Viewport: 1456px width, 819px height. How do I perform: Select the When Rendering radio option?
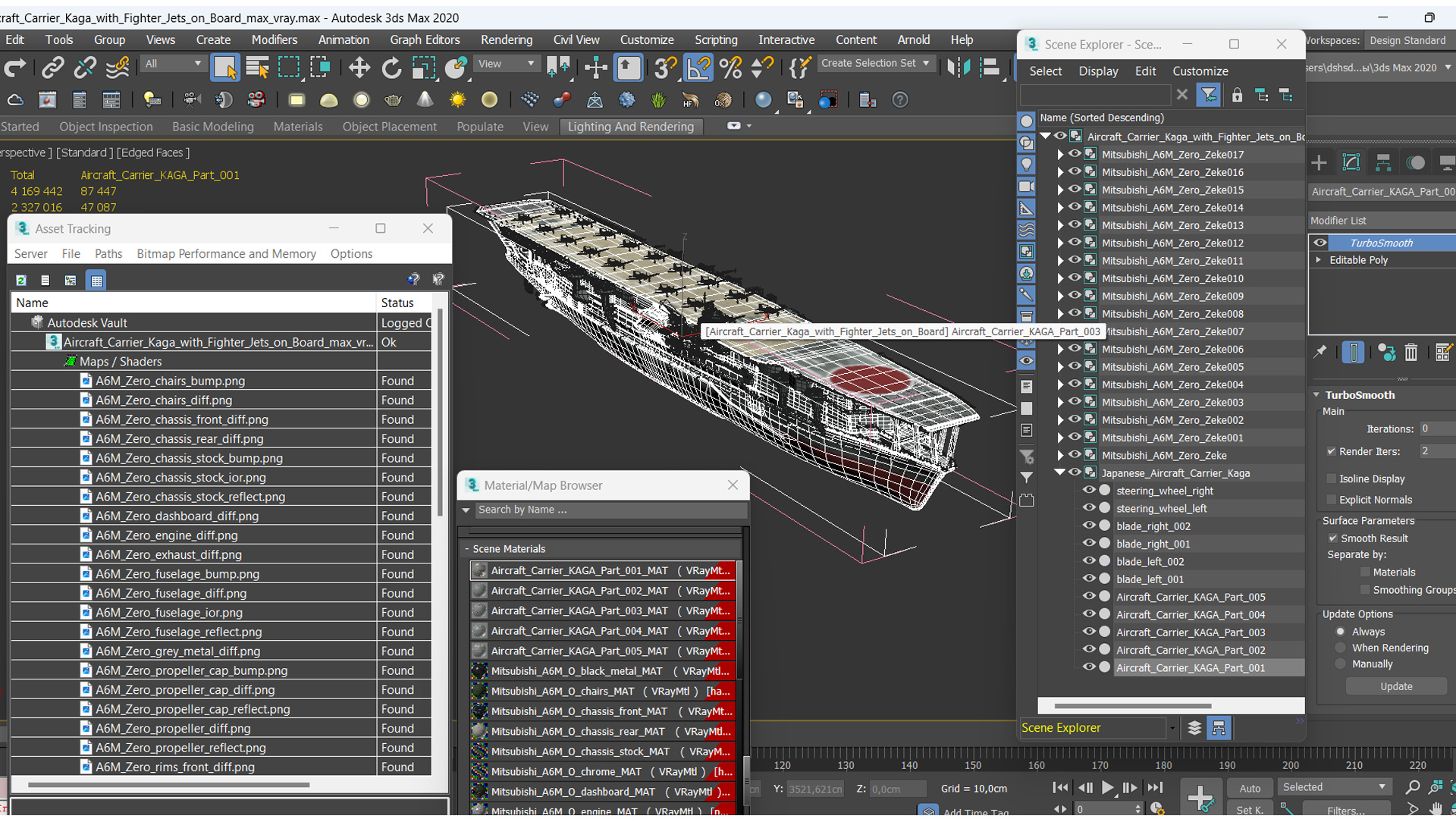(1341, 648)
